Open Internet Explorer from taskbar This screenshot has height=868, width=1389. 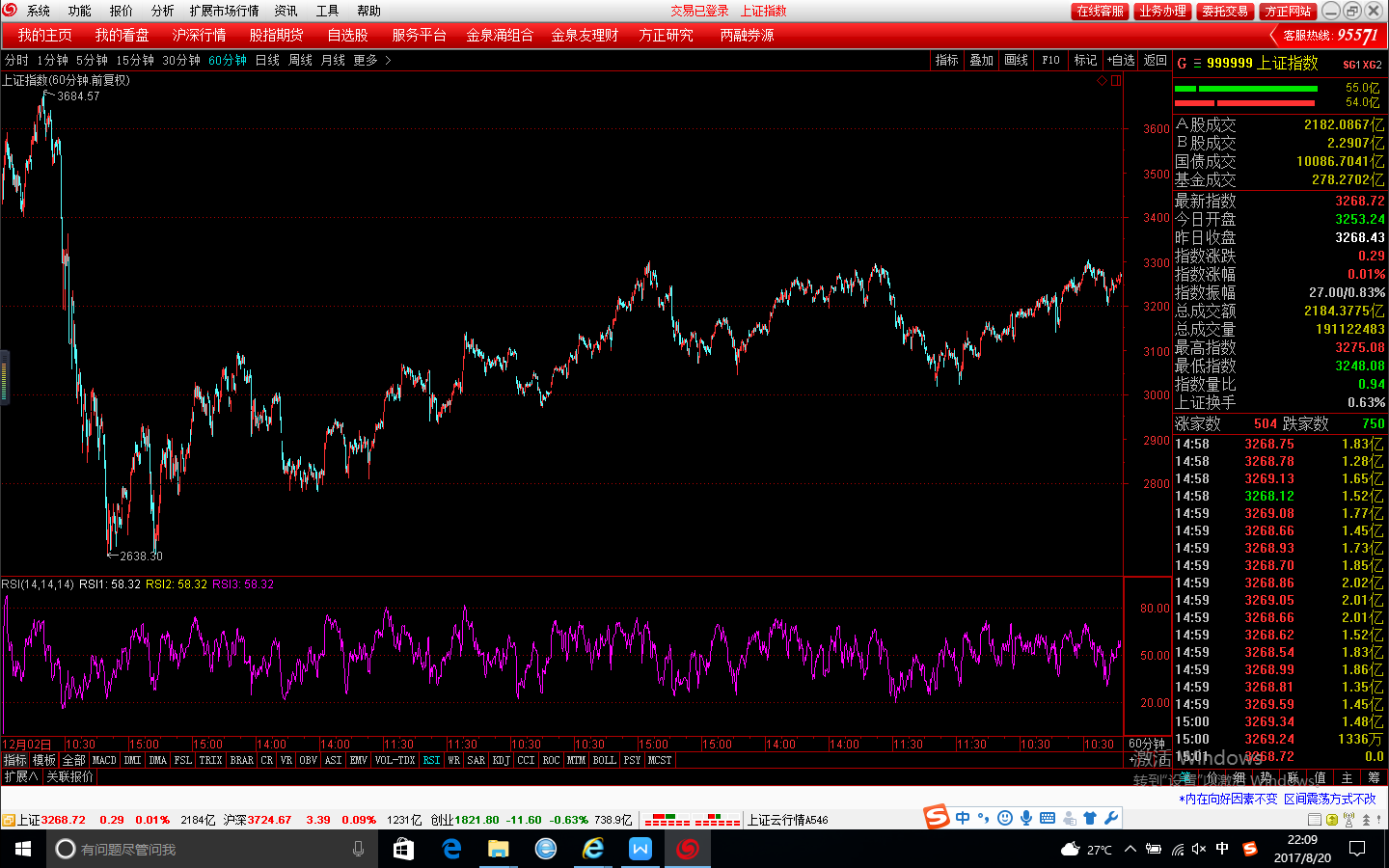click(592, 849)
